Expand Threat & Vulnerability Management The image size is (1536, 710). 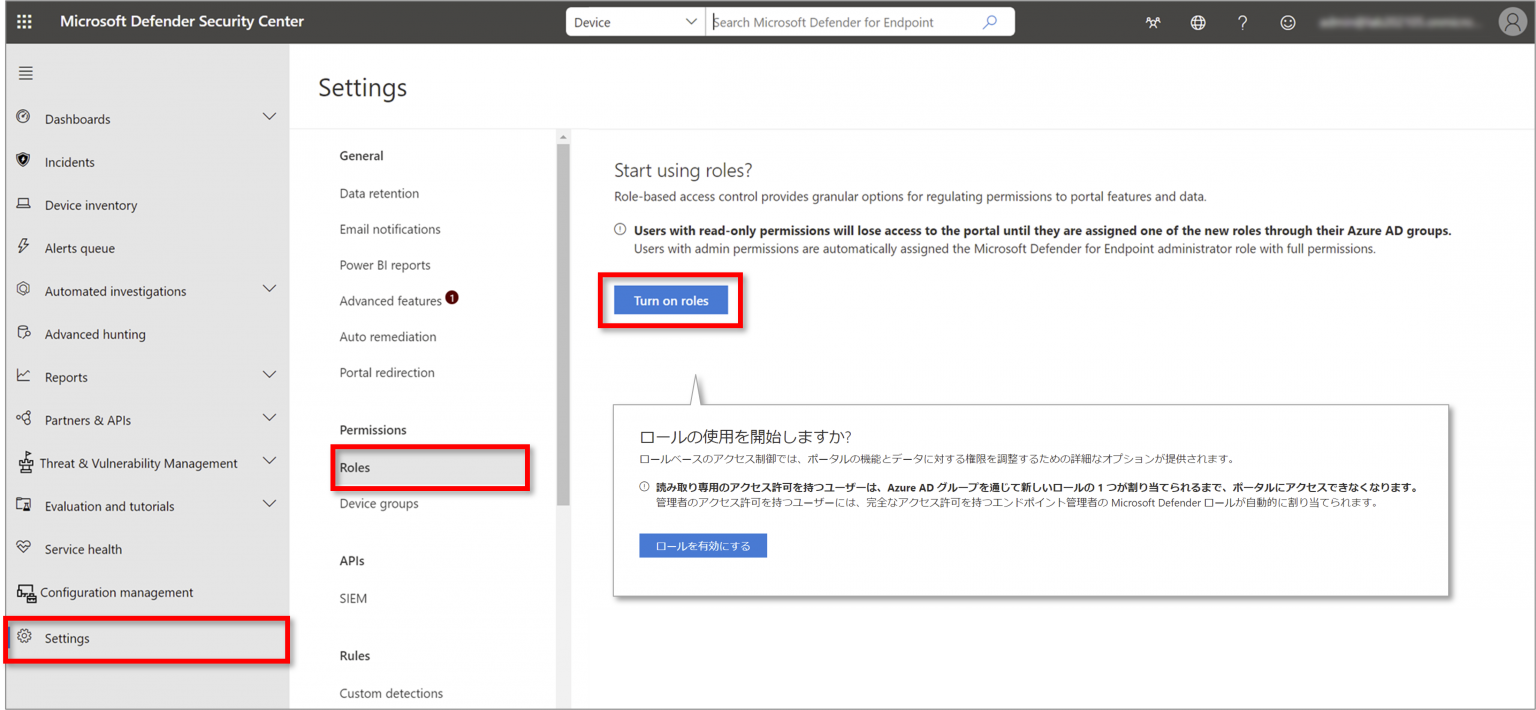(x=268, y=462)
